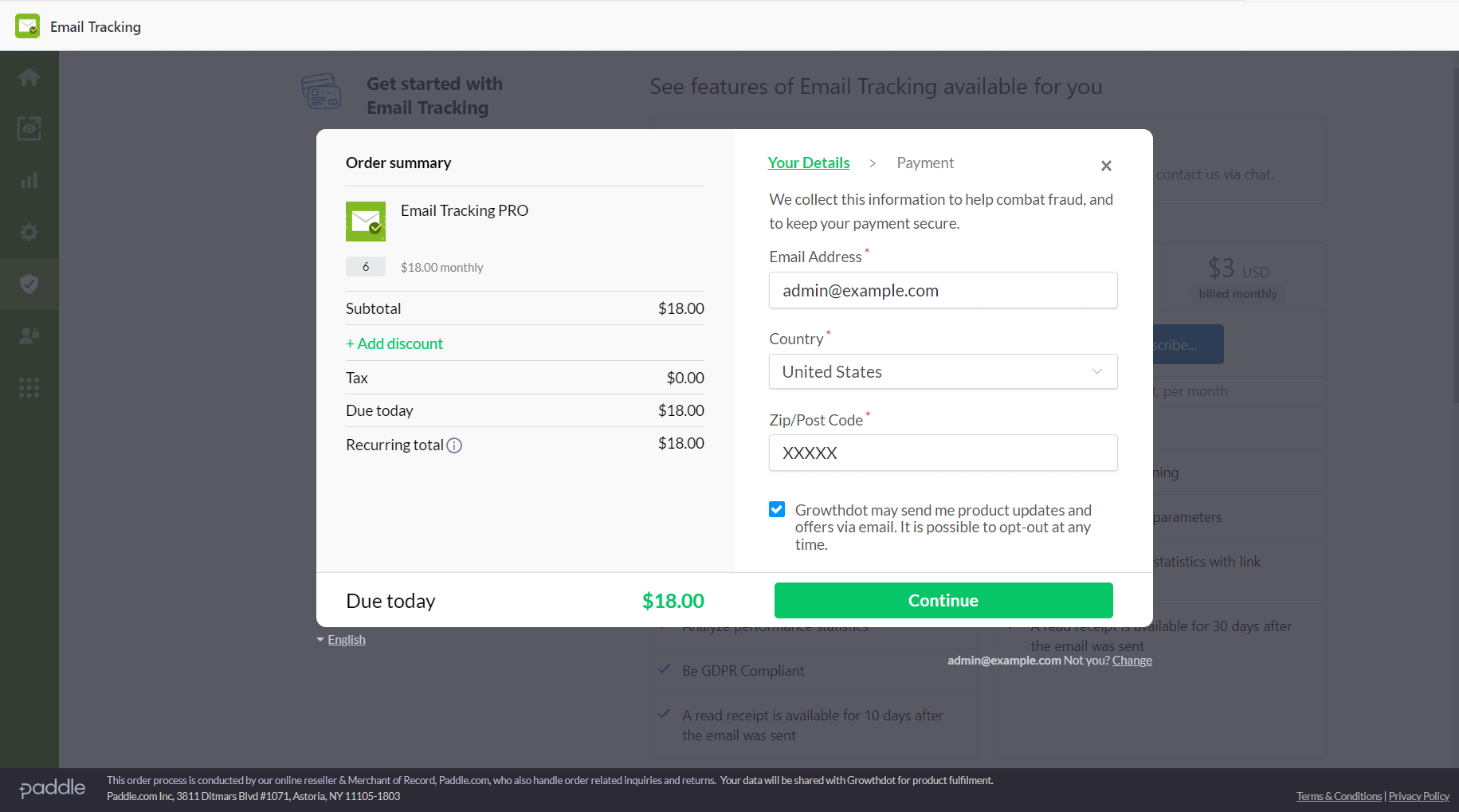Click the Paddle logo in footer
Viewport: 1459px width, 812px height.
click(53, 788)
